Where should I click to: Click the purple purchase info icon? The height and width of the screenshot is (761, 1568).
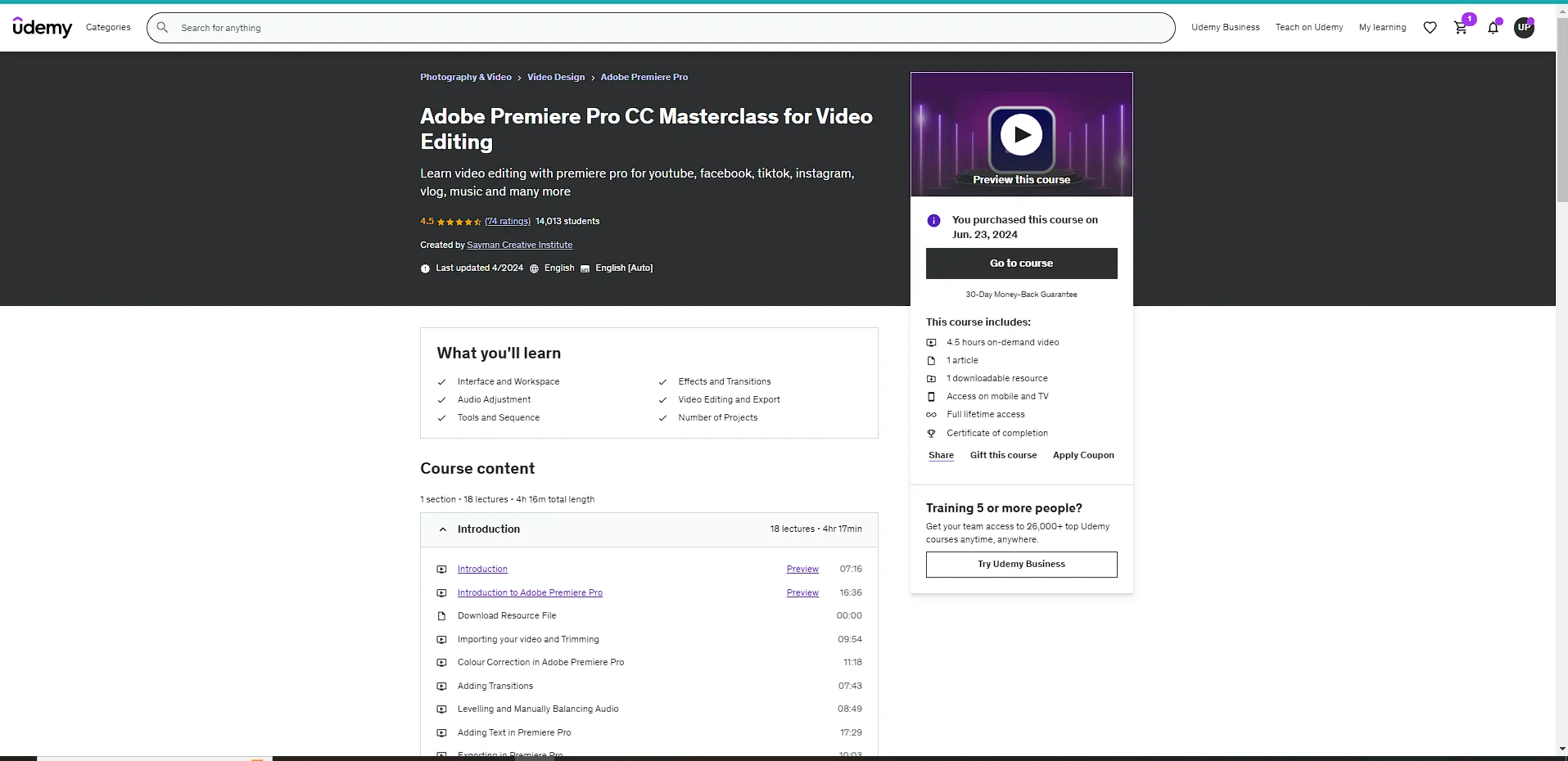[933, 221]
